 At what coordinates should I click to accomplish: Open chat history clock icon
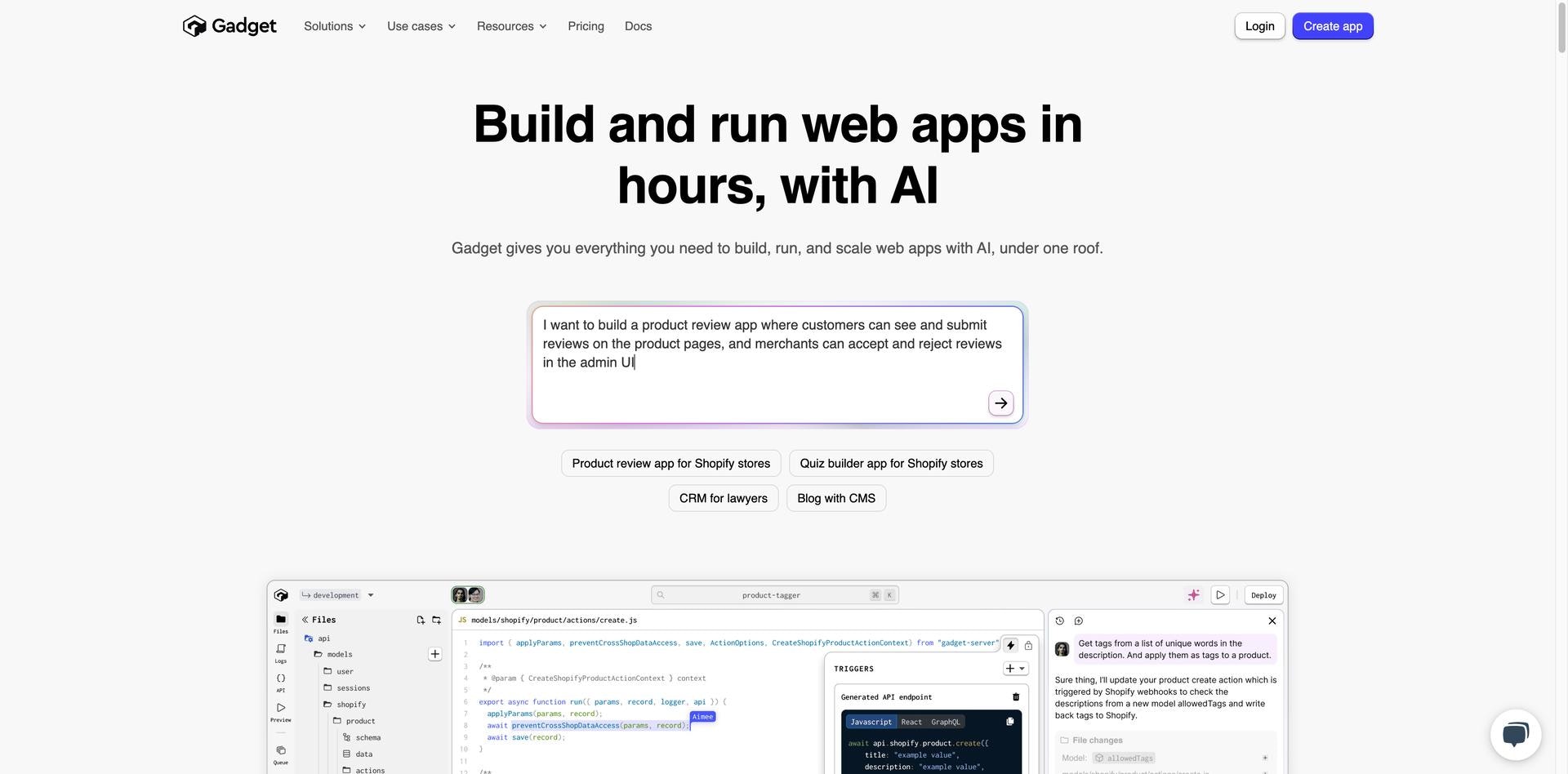[1060, 621]
